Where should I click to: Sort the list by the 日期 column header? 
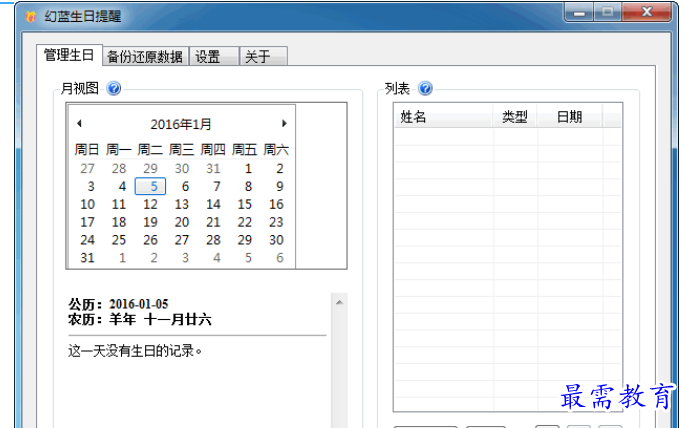[x=569, y=117]
